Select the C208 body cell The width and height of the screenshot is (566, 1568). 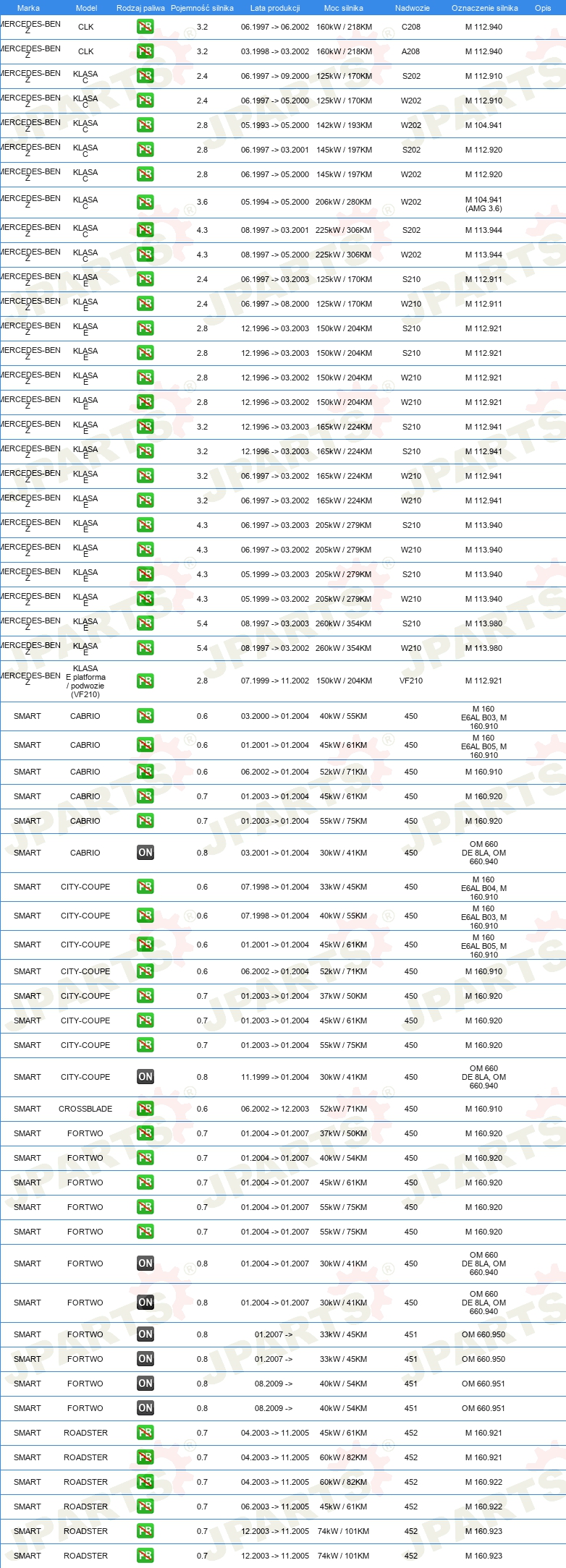tap(411, 27)
